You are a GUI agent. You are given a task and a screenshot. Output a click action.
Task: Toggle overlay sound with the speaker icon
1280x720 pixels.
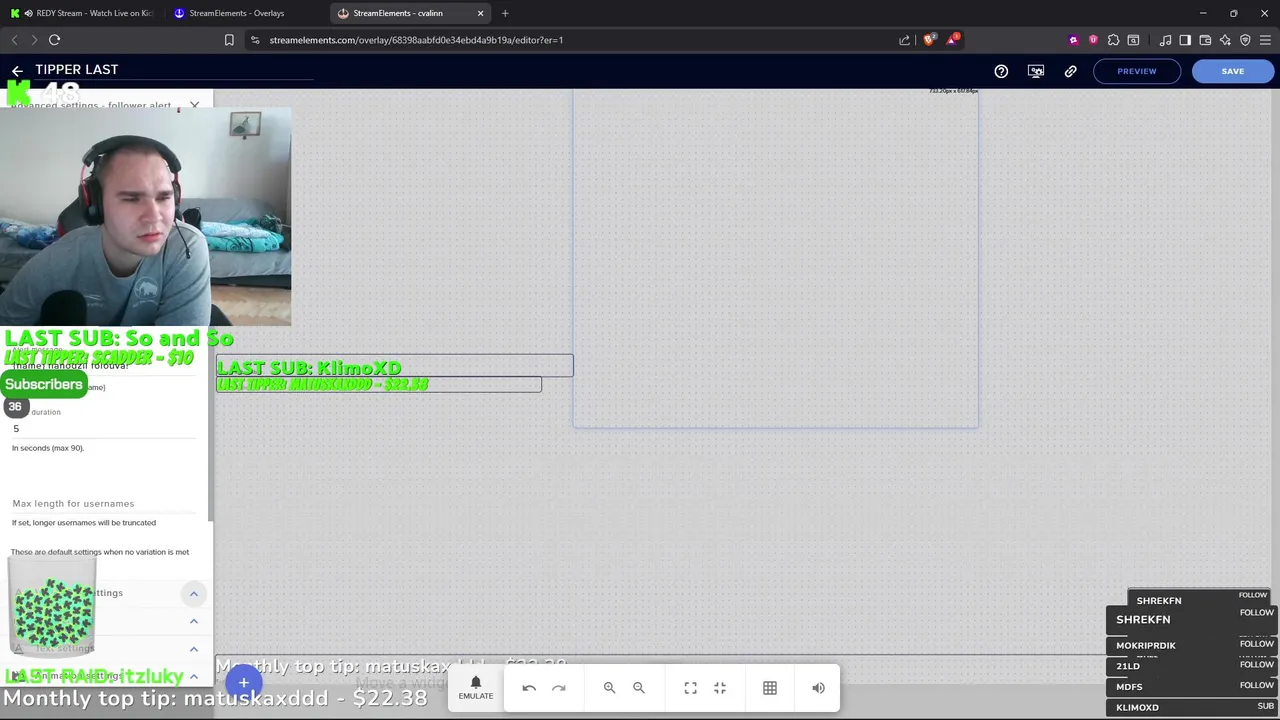[x=818, y=688]
